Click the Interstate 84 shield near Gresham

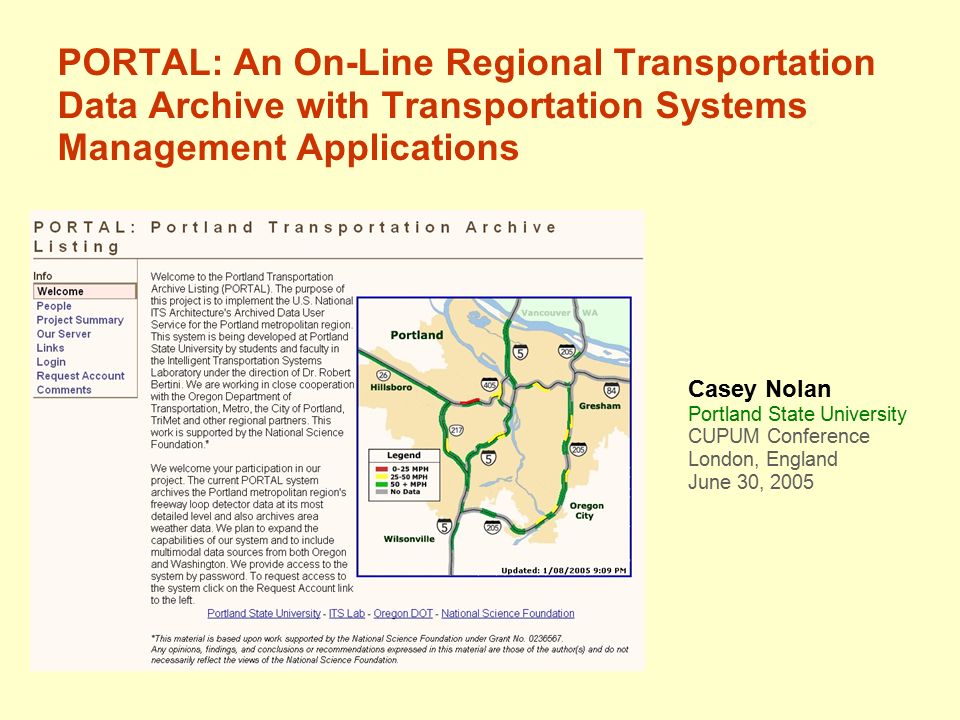tap(611, 389)
